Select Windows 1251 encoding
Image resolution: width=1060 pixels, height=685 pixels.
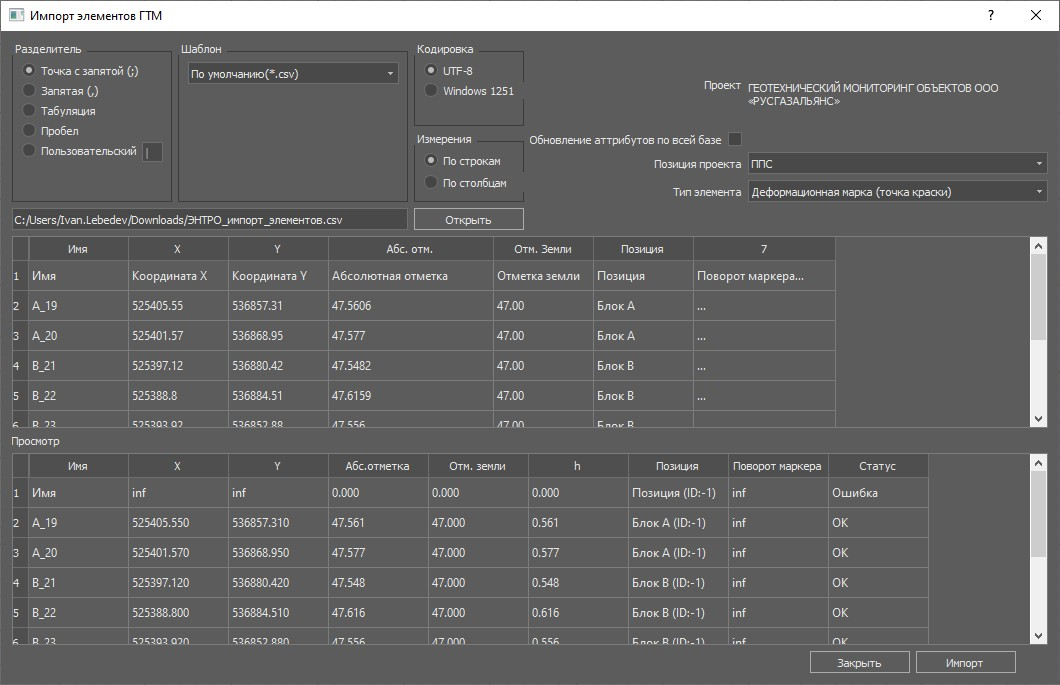pos(432,91)
